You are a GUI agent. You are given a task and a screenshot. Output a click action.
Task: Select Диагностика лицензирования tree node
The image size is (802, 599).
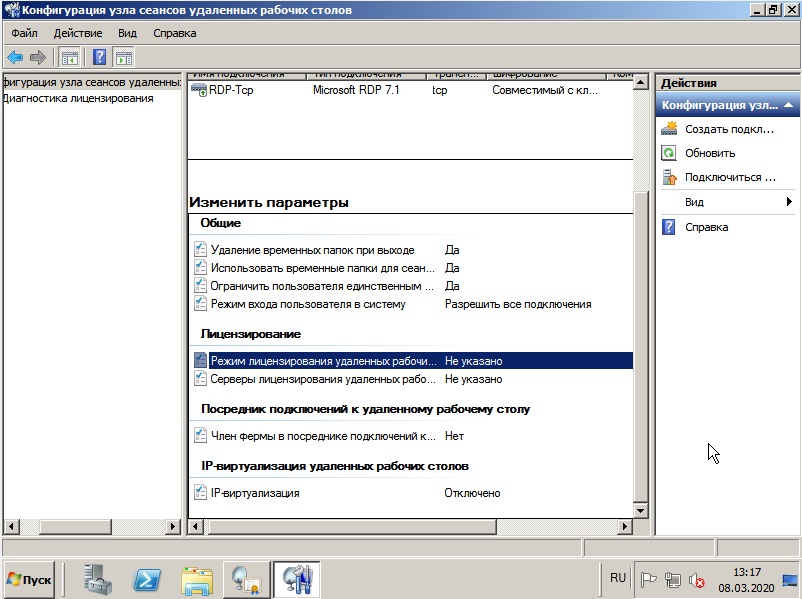[x=78, y=98]
